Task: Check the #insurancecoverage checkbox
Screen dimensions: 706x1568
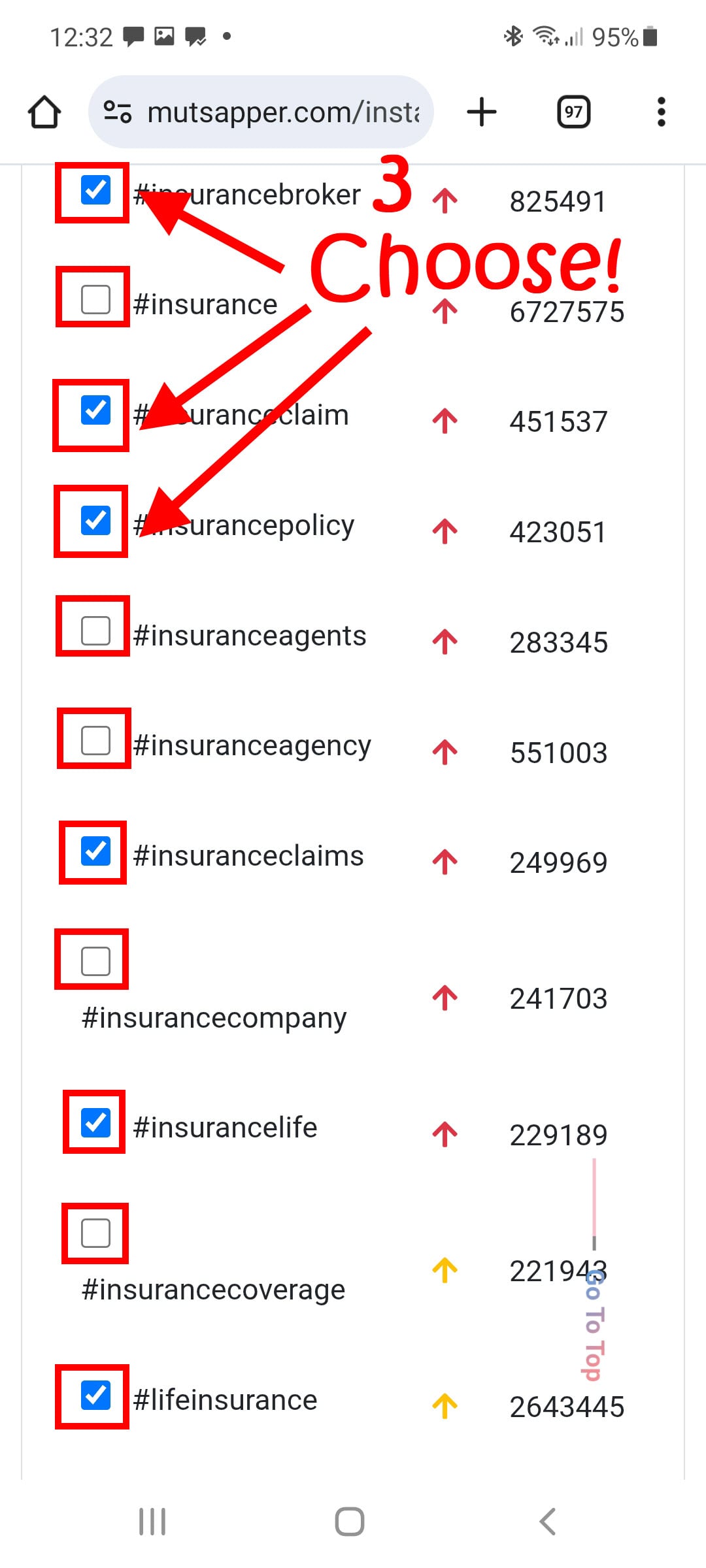Action: click(x=95, y=1233)
